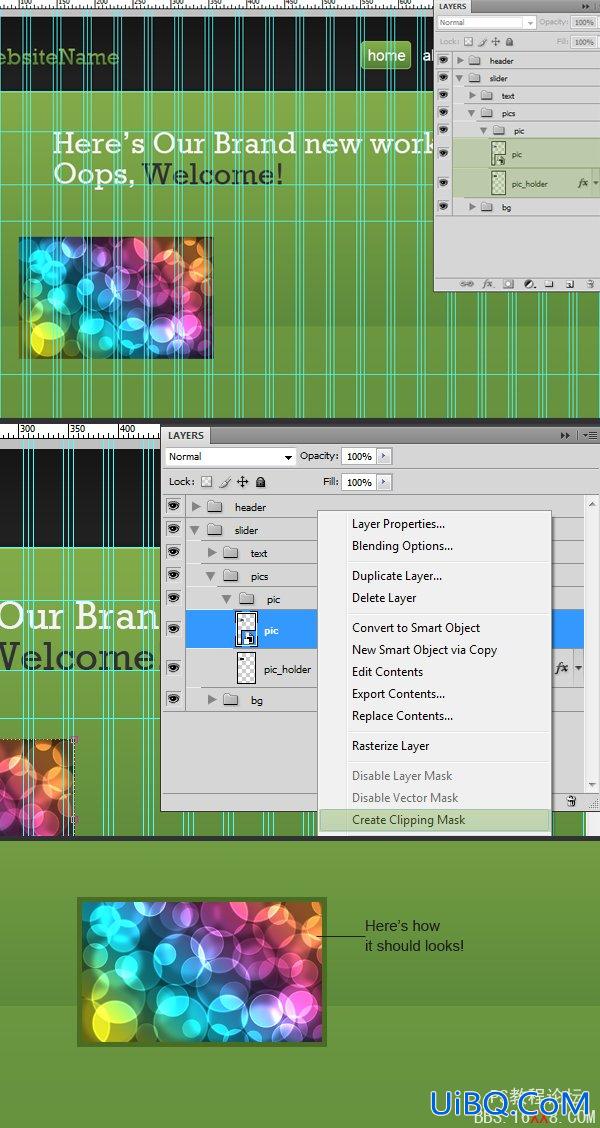The height and width of the screenshot is (1128, 600).
Task: Expand pic_holder effects arrow in large panel
Action: pos(578,668)
